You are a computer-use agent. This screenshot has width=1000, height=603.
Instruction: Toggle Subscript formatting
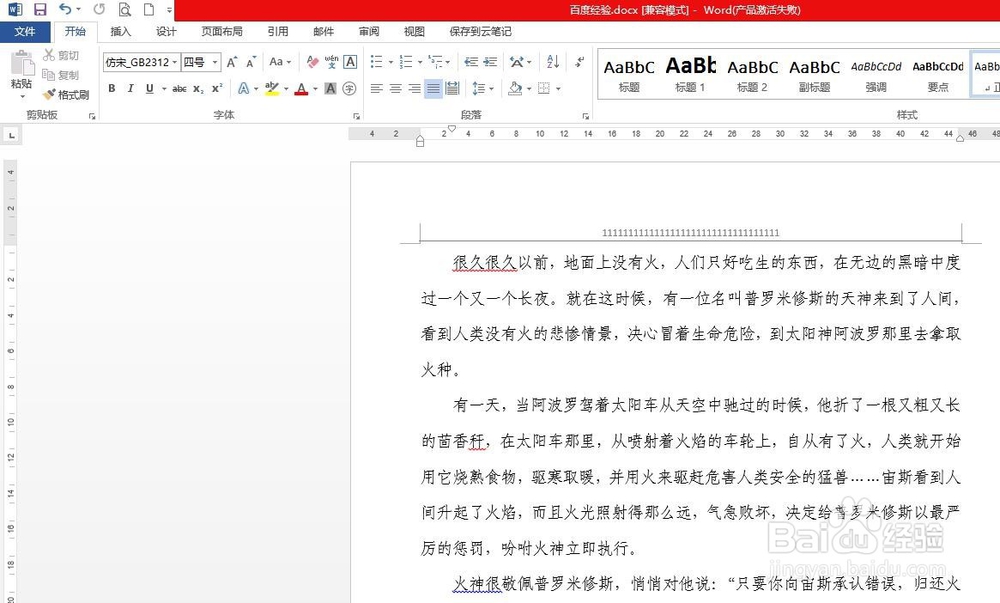coord(198,89)
